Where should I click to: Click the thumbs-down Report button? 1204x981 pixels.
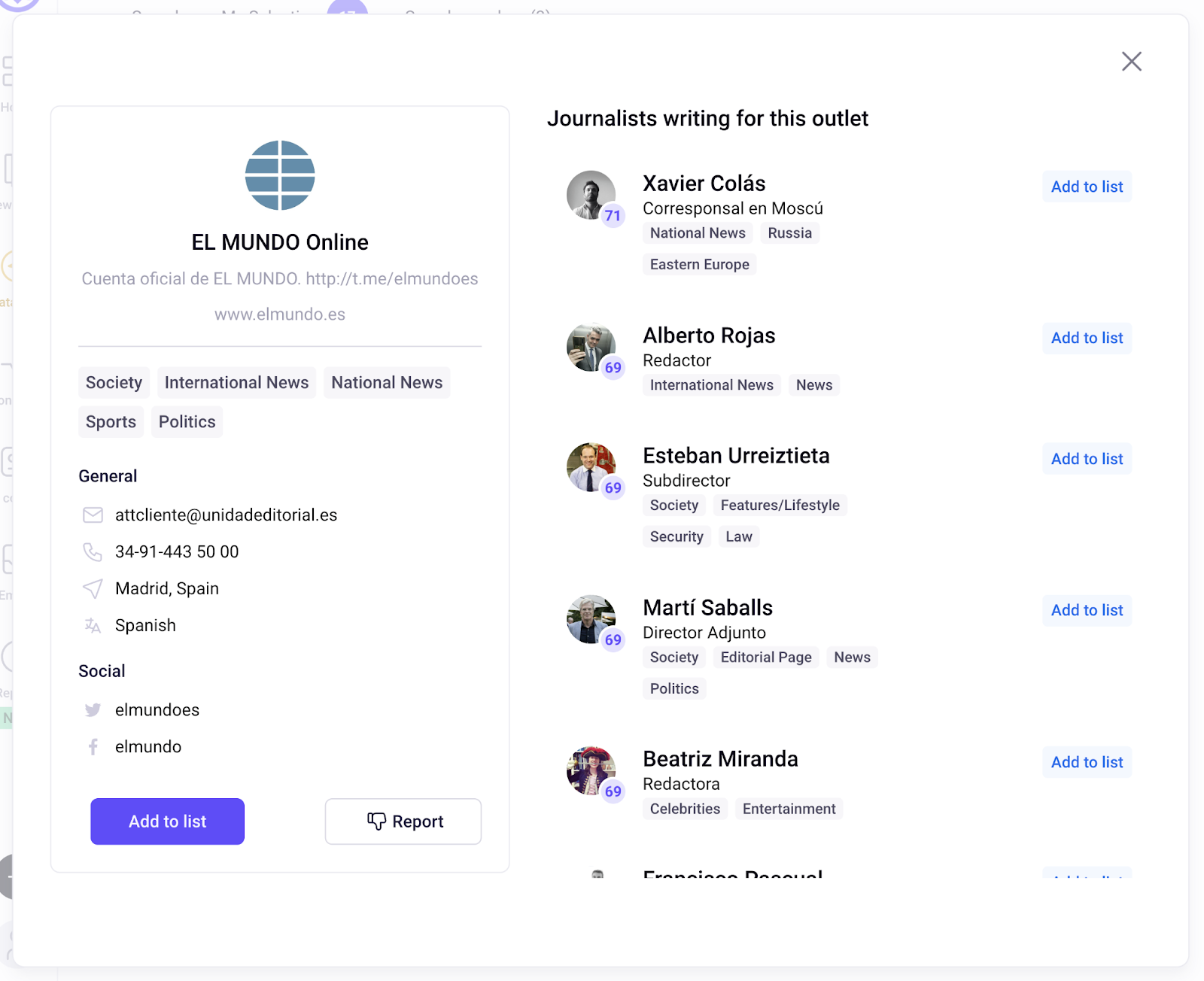coord(403,822)
